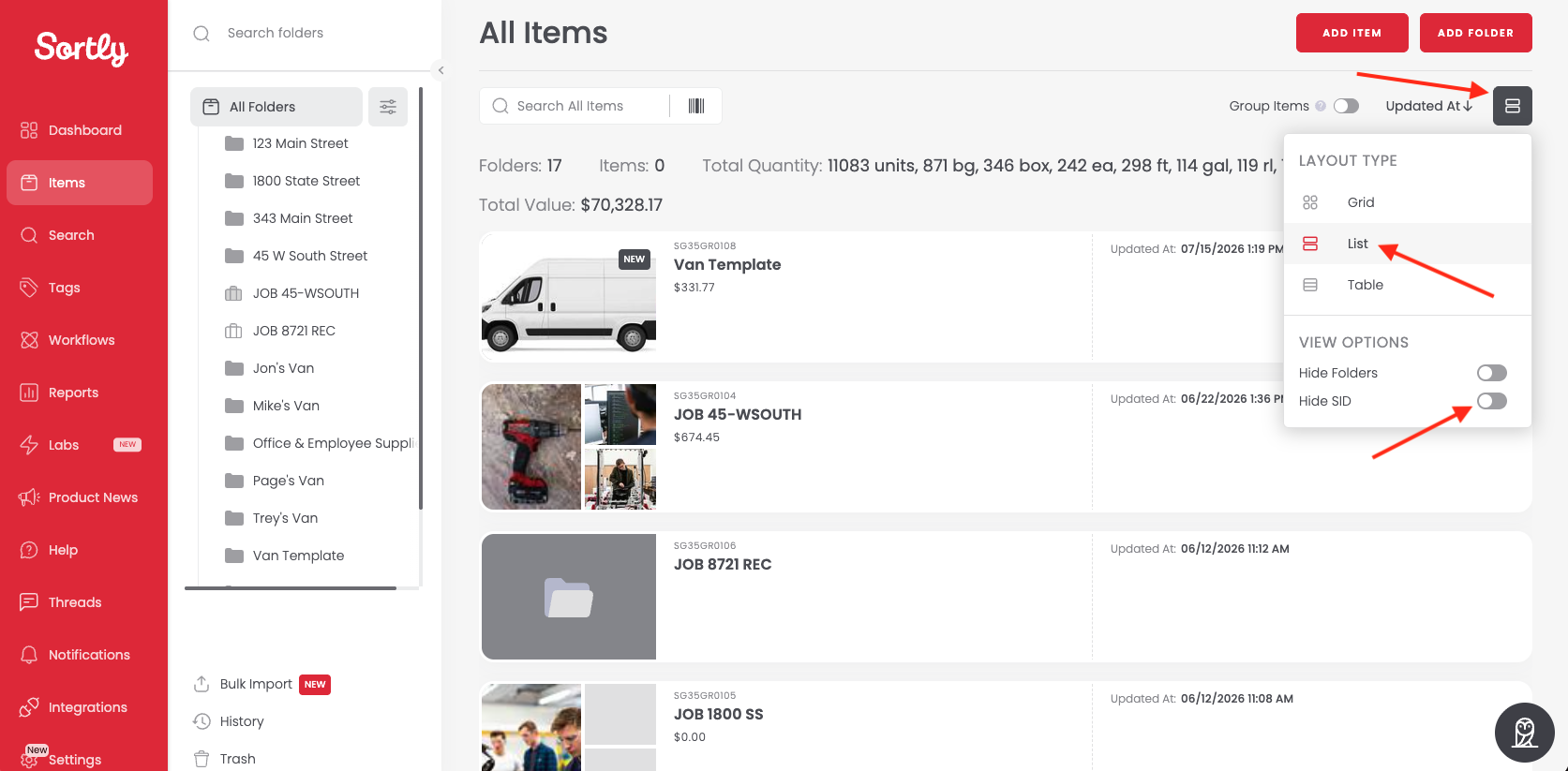This screenshot has width=1568, height=771.
Task: Click the red drill thumbnail image
Action: point(531,447)
